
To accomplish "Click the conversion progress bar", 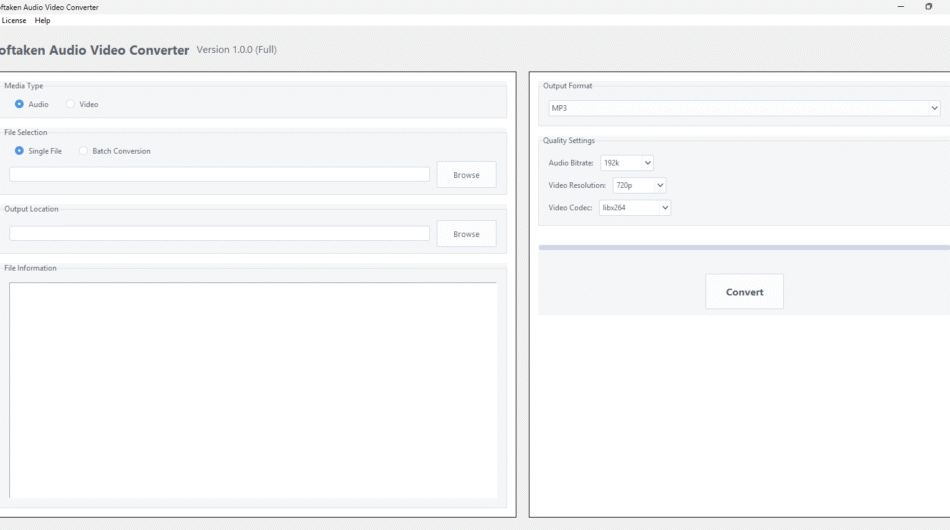I will [x=744, y=247].
